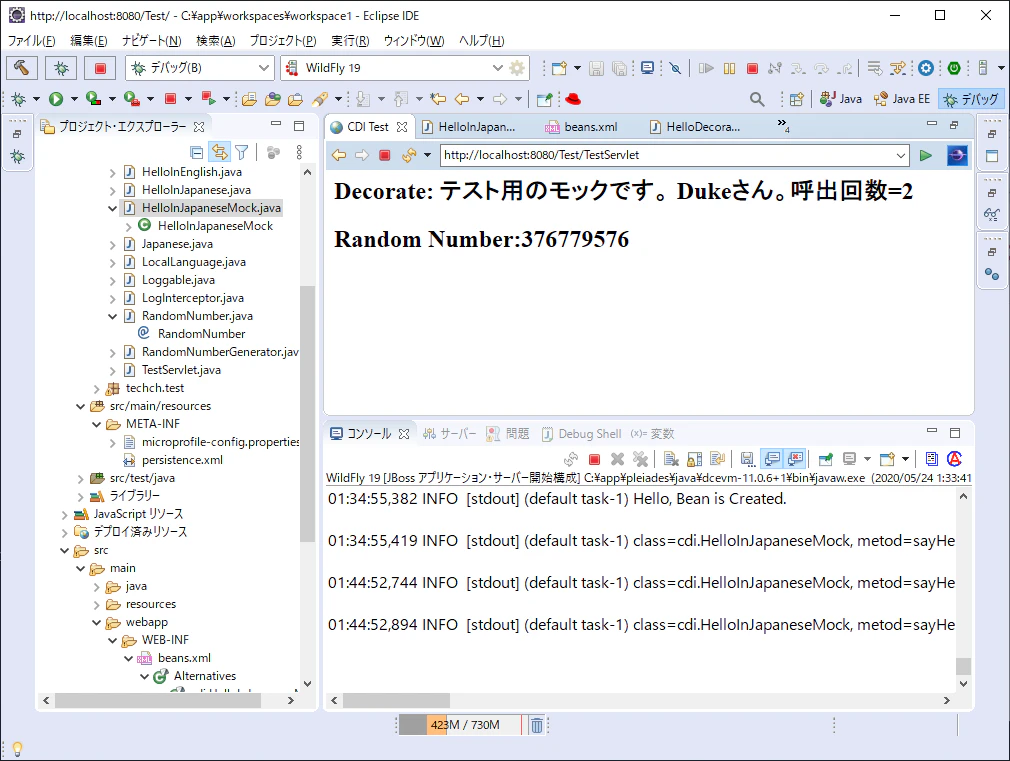The width and height of the screenshot is (1010, 761).
Task: Select the サーバー tab
Action: (x=450, y=434)
